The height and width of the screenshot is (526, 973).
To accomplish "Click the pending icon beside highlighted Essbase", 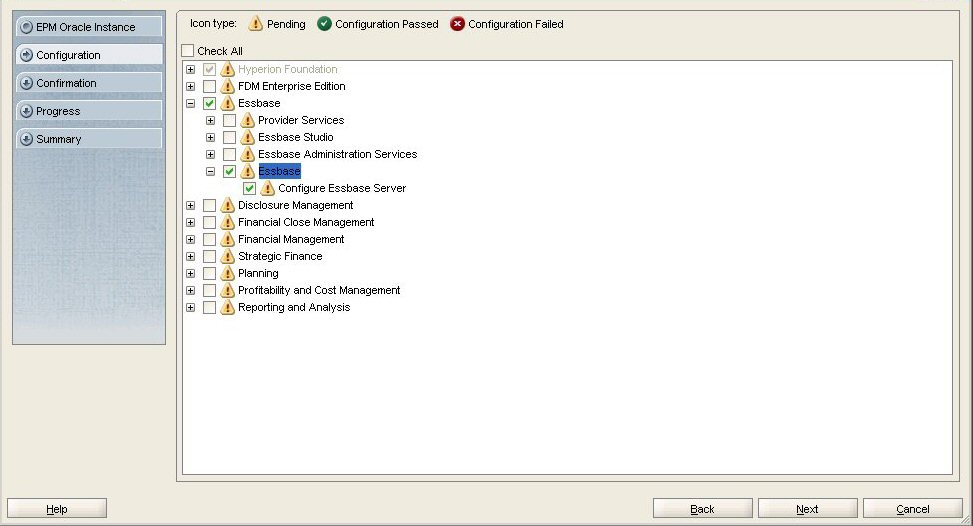I will [248, 171].
